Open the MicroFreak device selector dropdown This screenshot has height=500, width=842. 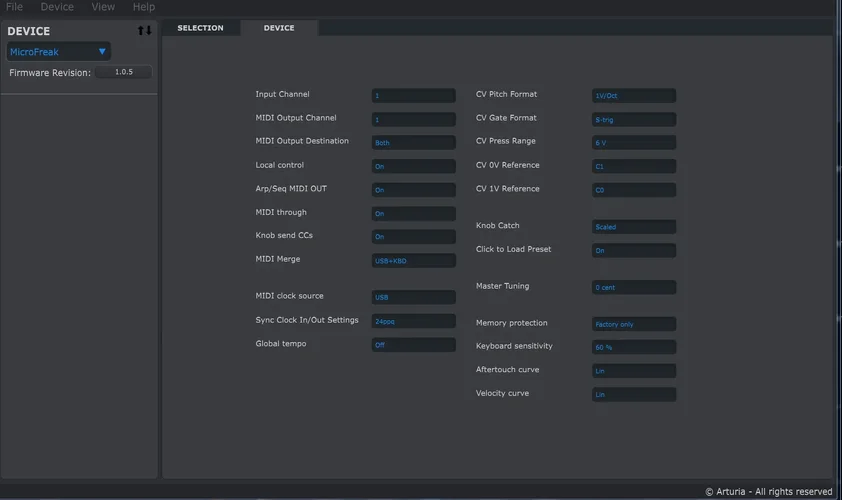58,52
